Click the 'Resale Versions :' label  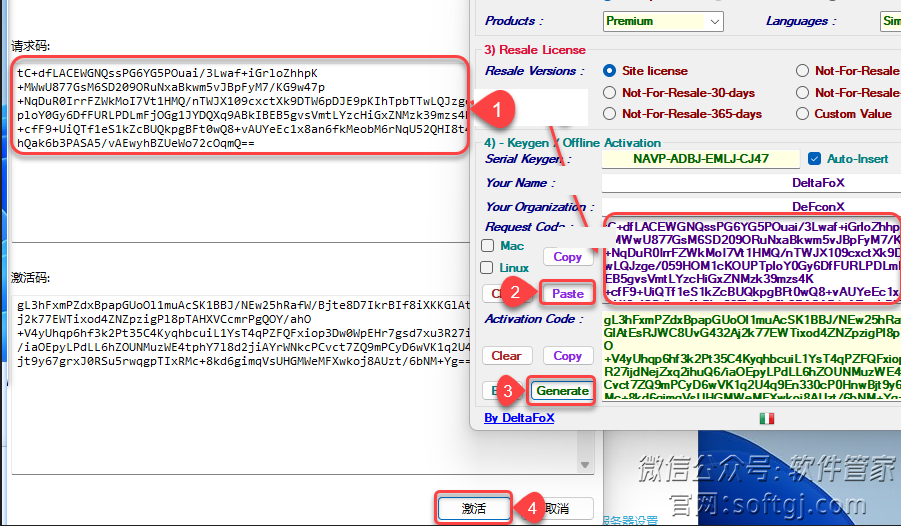534,71
